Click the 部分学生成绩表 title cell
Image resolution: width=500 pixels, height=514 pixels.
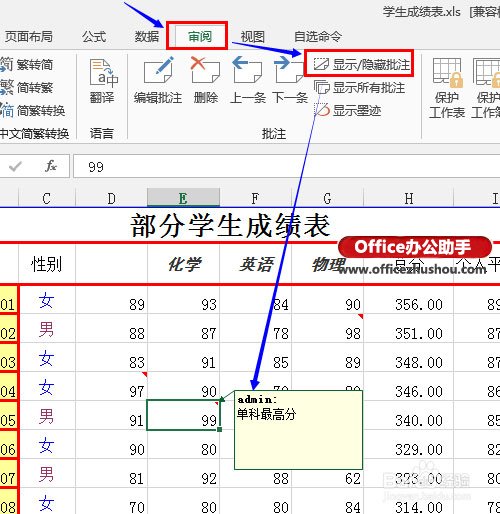(x=230, y=226)
